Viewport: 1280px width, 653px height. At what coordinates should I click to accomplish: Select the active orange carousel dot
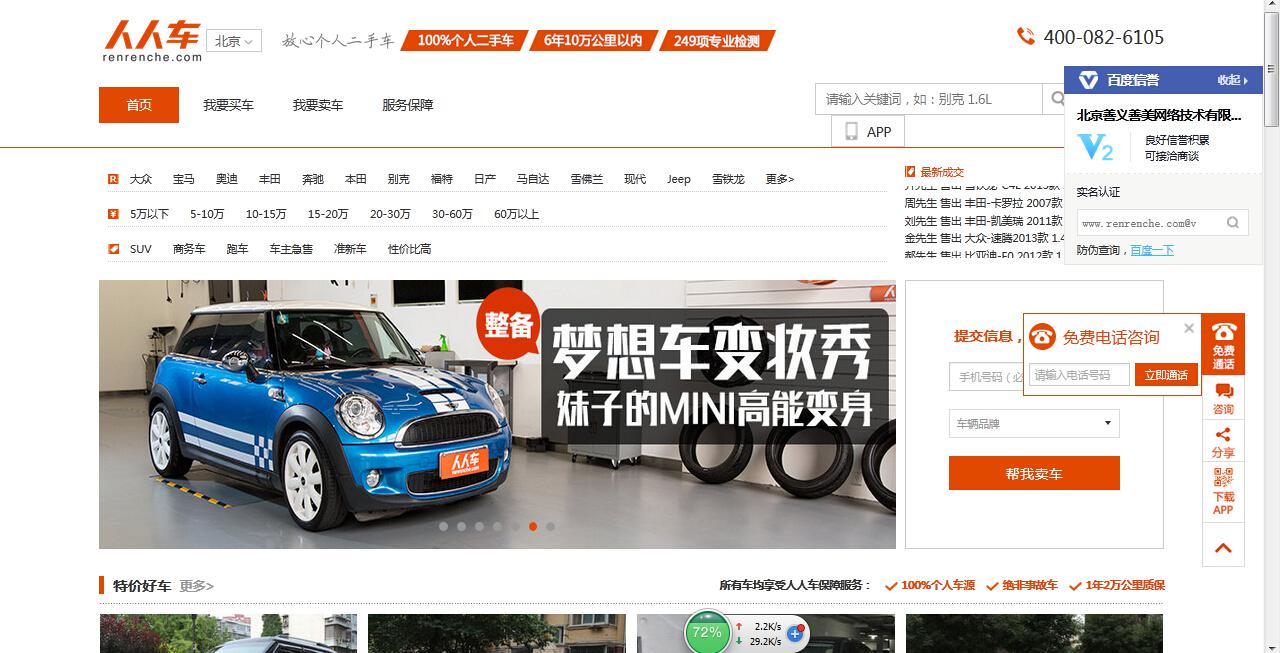[x=533, y=526]
